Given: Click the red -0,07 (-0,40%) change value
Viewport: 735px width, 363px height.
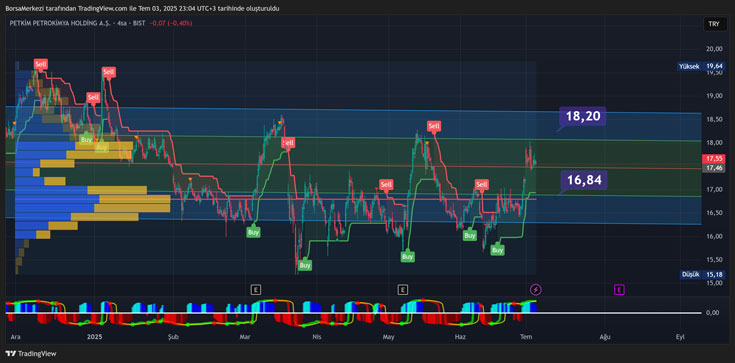Looking at the screenshot, I should click(171, 23).
